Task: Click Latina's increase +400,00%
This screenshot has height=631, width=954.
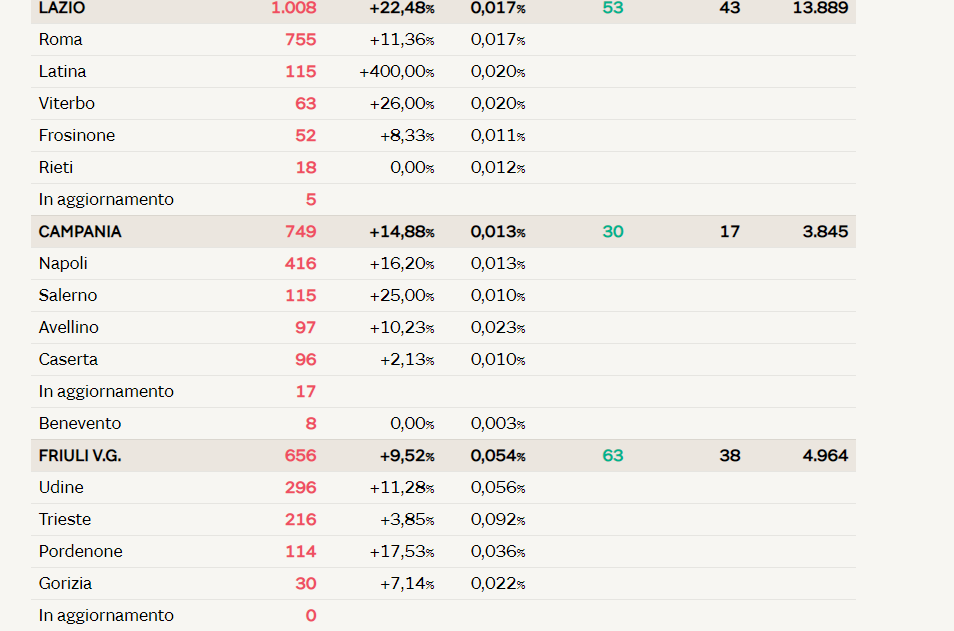Action: [397, 71]
